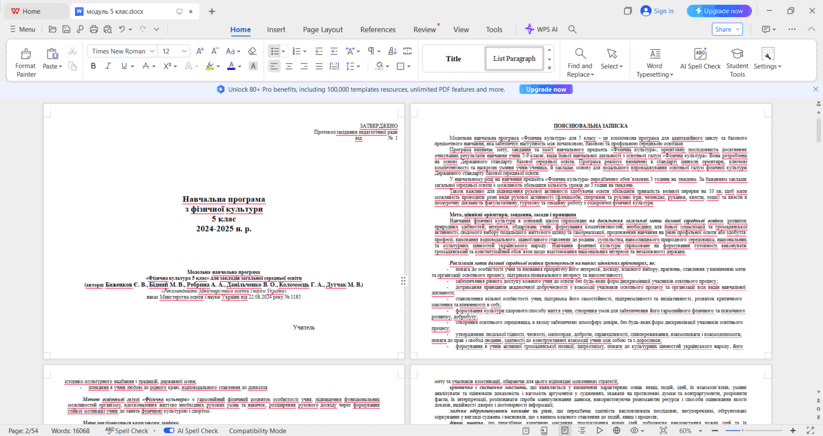The height and width of the screenshot is (436, 823).
Task: Expand the font size 12 dropdown
Action: pos(184,51)
